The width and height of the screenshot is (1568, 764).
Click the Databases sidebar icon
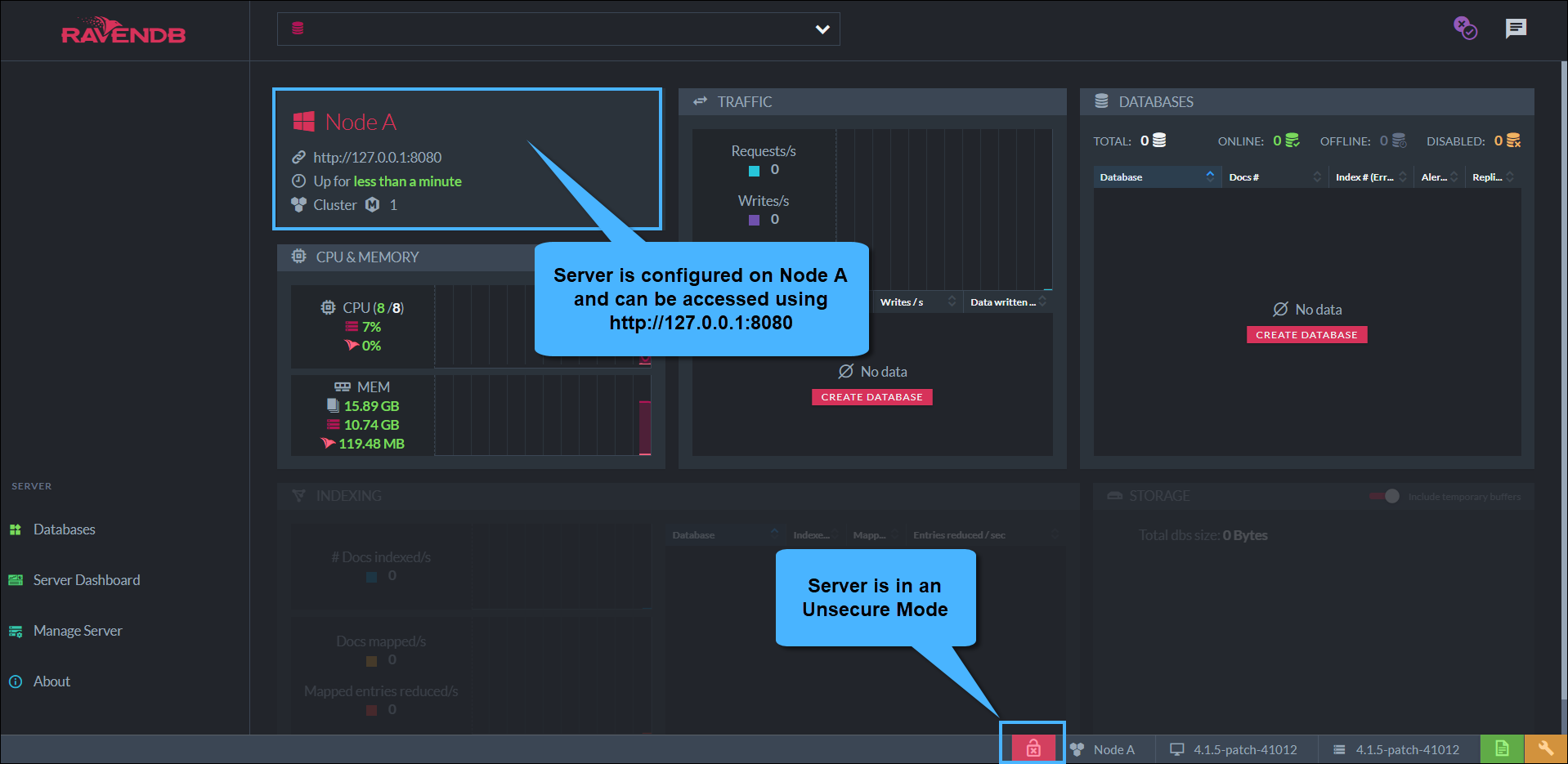click(x=16, y=529)
